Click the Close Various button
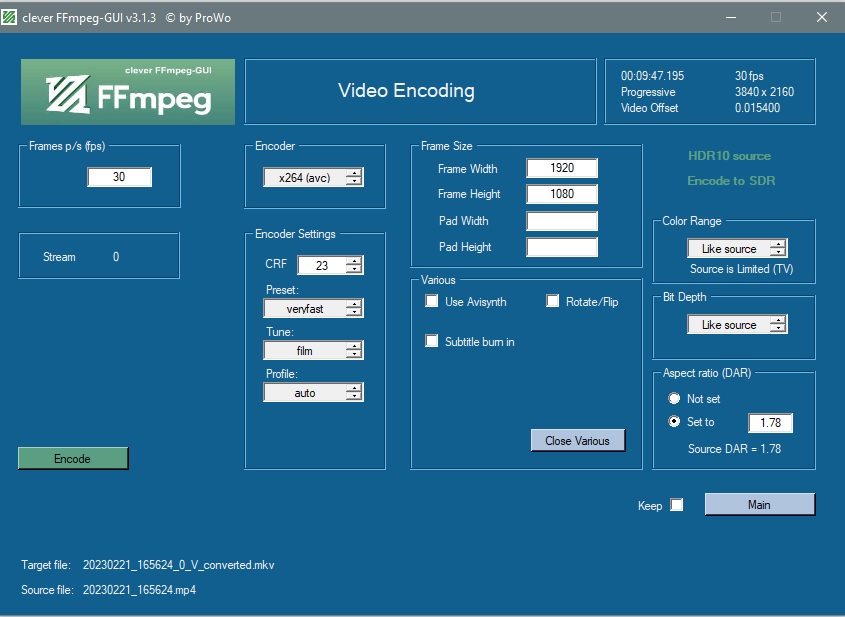Screen dimensions: 845x617 [x=578, y=440]
